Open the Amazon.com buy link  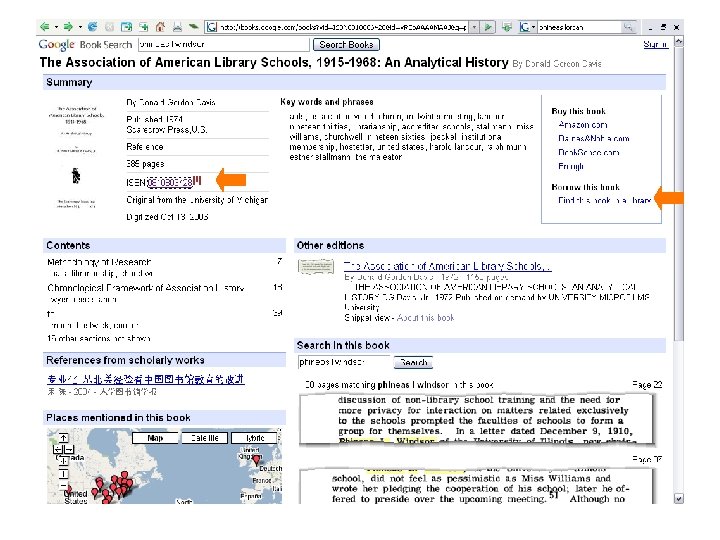click(583, 124)
